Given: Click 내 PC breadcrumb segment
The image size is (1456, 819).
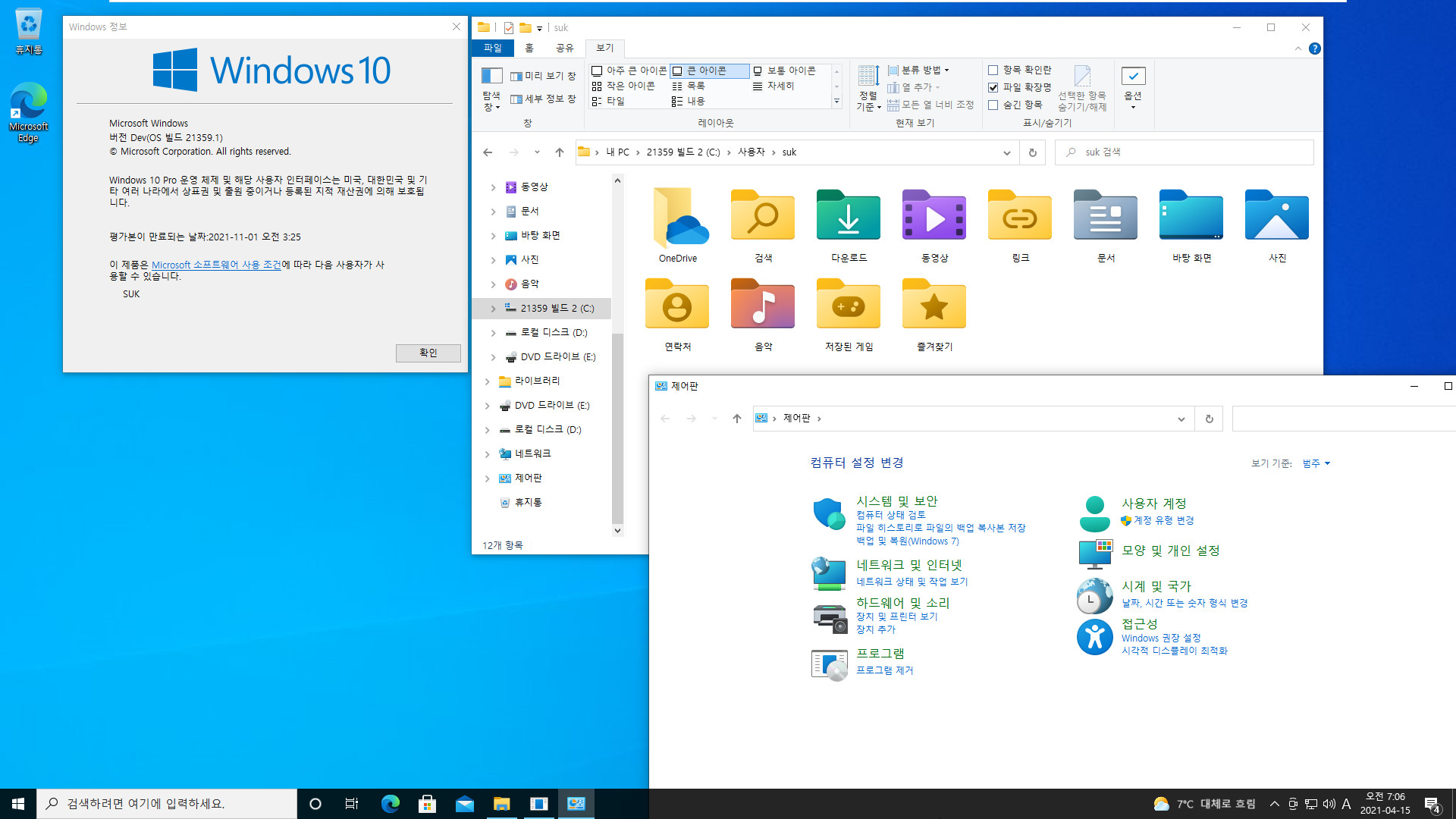Looking at the screenshot, I should point(617,152).
